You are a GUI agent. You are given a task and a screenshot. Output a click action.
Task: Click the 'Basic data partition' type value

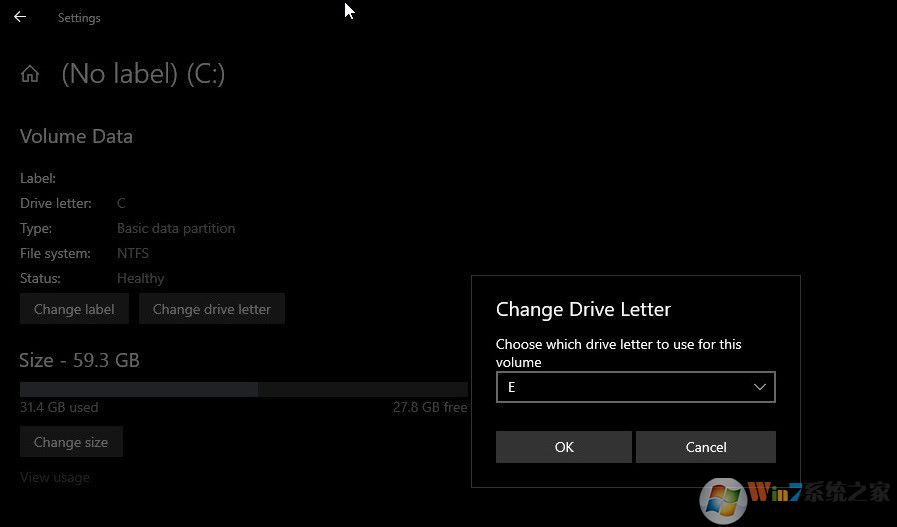176,228
